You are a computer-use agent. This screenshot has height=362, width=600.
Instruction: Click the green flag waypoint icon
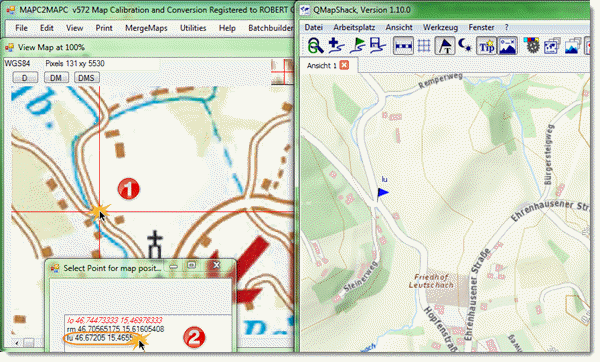(x=357, y=46)
